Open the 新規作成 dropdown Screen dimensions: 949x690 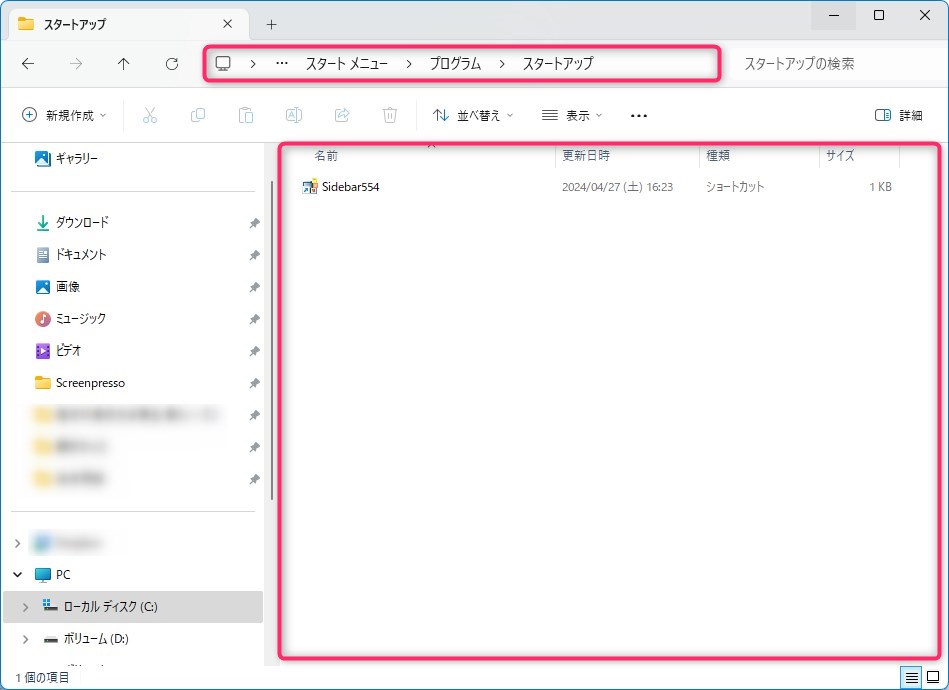coord(64,115)
